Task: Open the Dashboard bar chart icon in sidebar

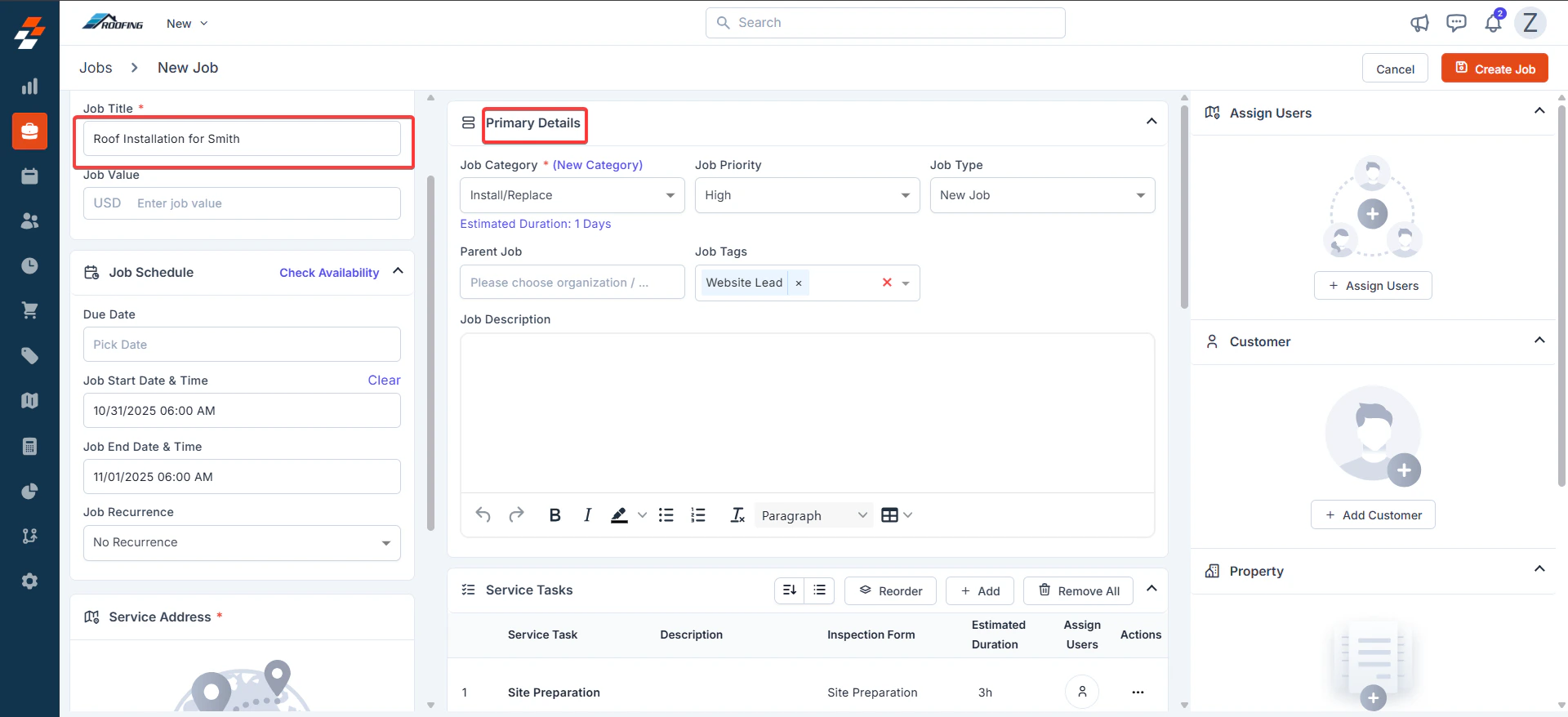Action: pos(29,87)
